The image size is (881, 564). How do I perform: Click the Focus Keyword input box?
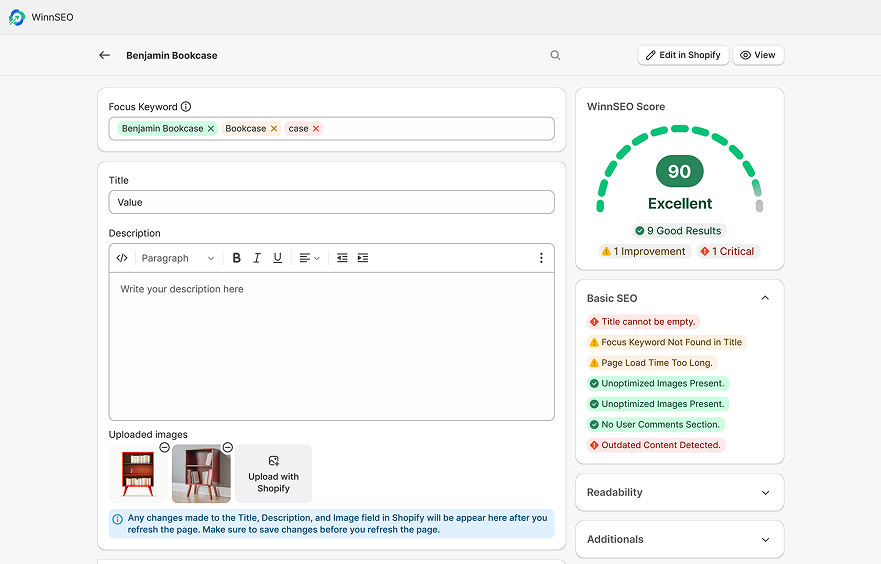coord(331,129)
